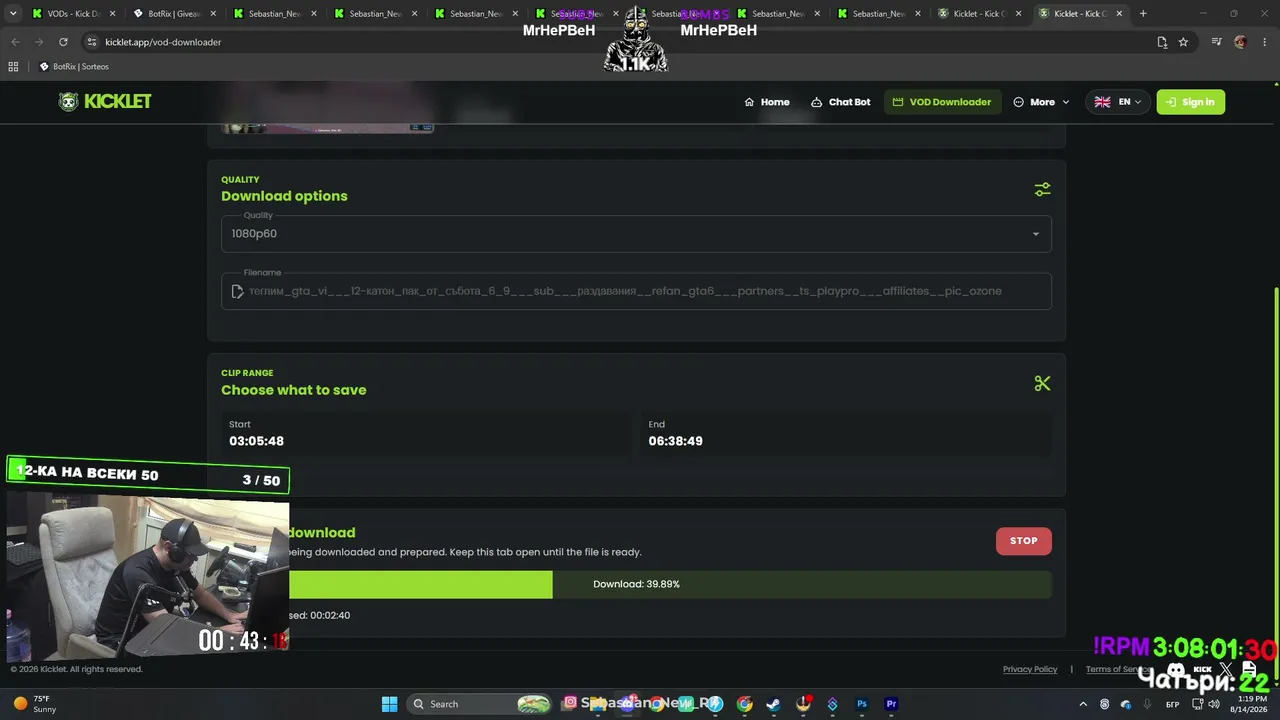1280x720 pixels.
Task: Switch to the BotRix Giveaway browser tab
Action: pyautogui.click(x=174, y=14)
